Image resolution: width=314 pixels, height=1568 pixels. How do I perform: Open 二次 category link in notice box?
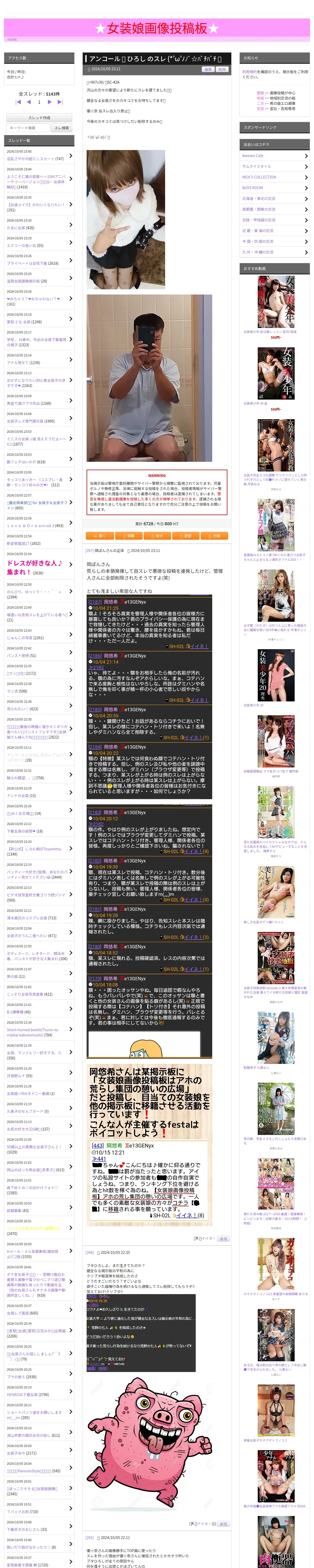pyautogui.click(x=260, y=103)
